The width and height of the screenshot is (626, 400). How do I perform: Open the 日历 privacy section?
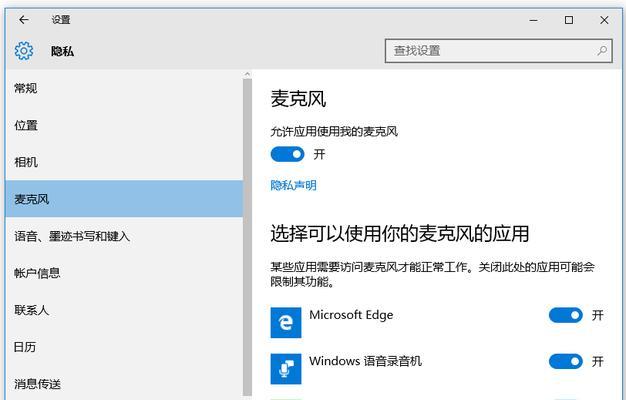click(124, 347)
